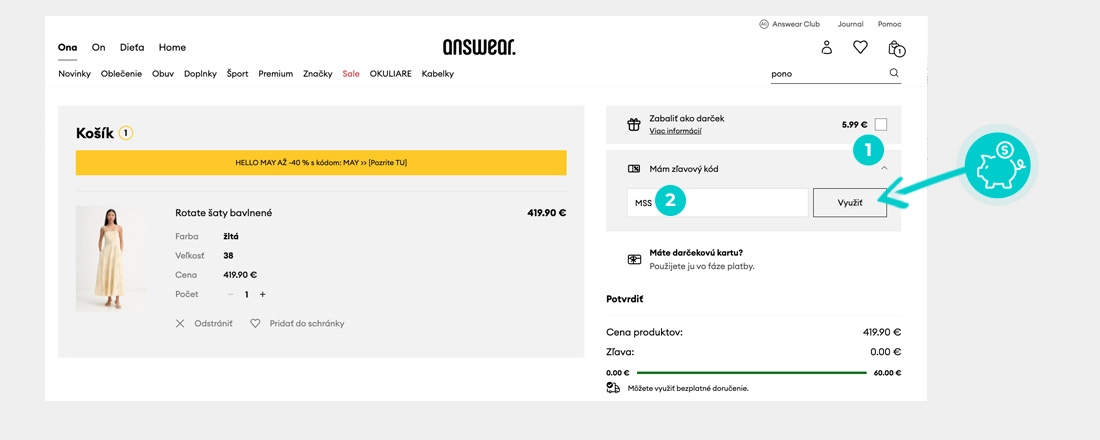Screen dimensions: 1100x440
Task: Open the shopping bag cart icon
Action: (896, 48)
